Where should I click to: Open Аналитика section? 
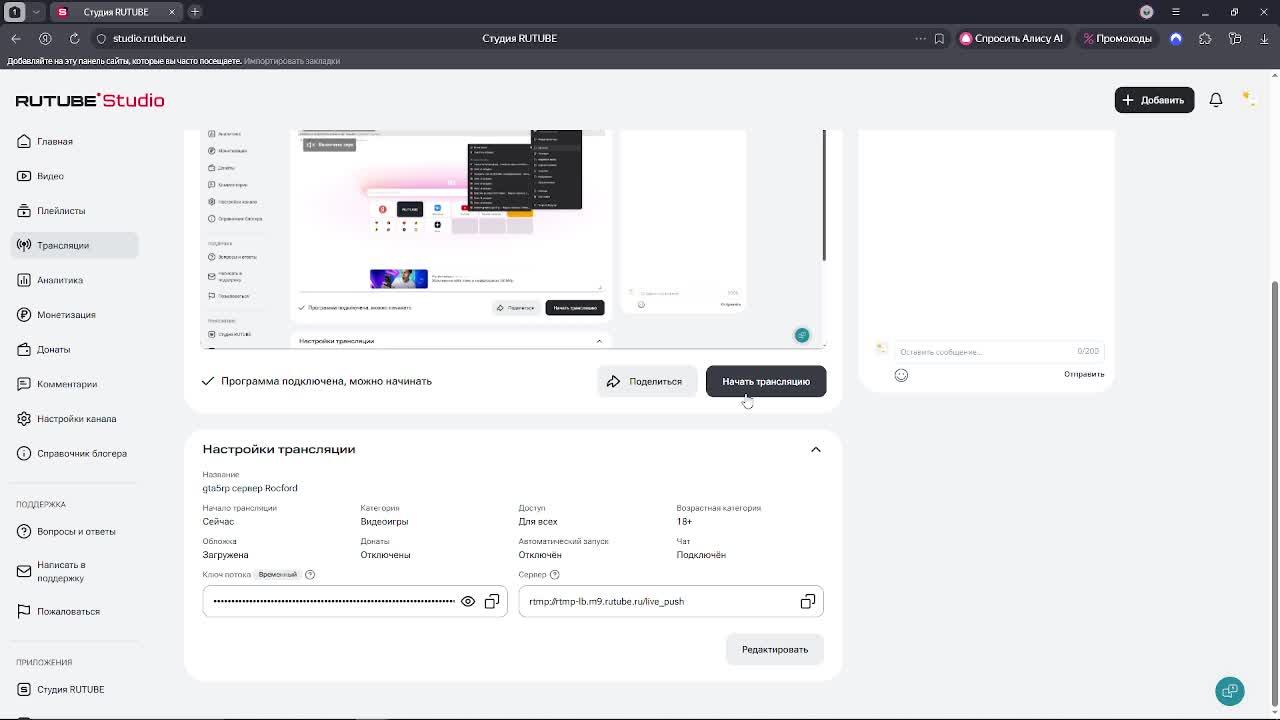pos(75,280)
